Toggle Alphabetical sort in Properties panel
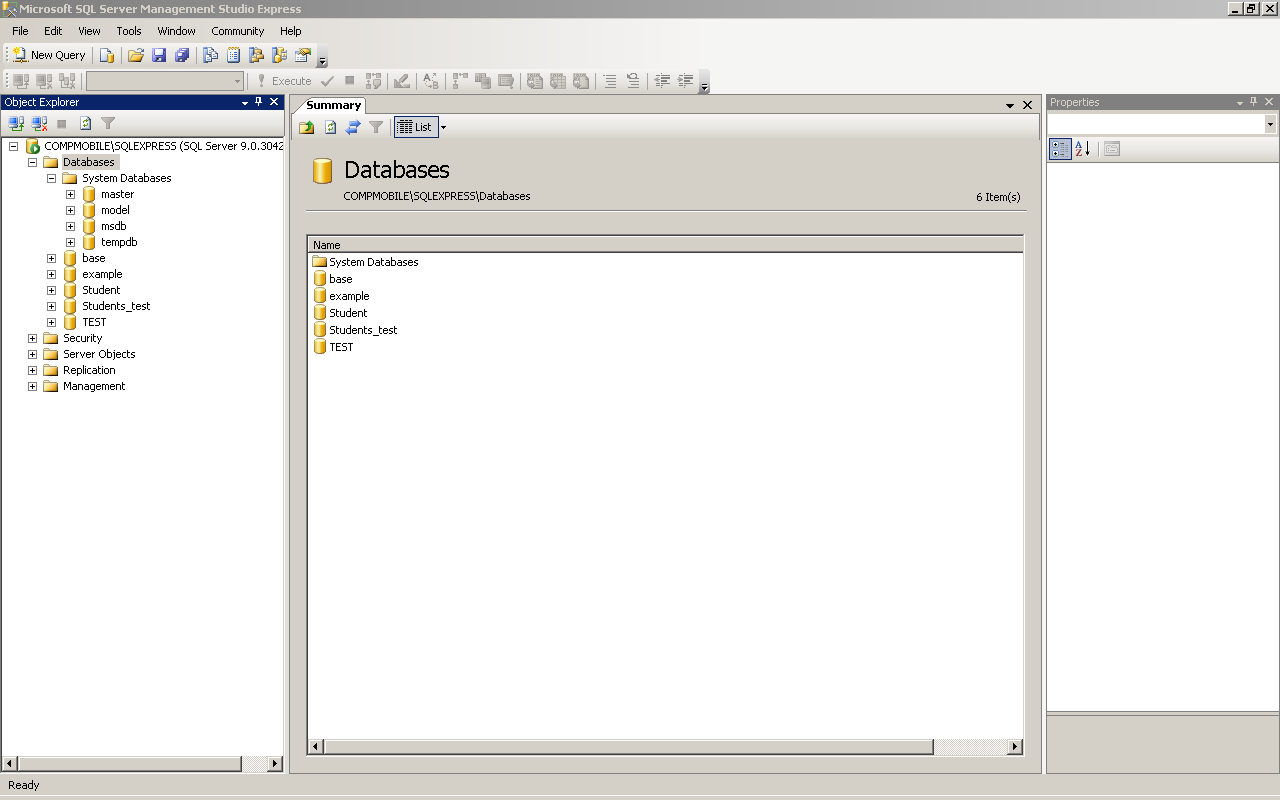This screenshot has width=1280, height=800. (1083, 149)
